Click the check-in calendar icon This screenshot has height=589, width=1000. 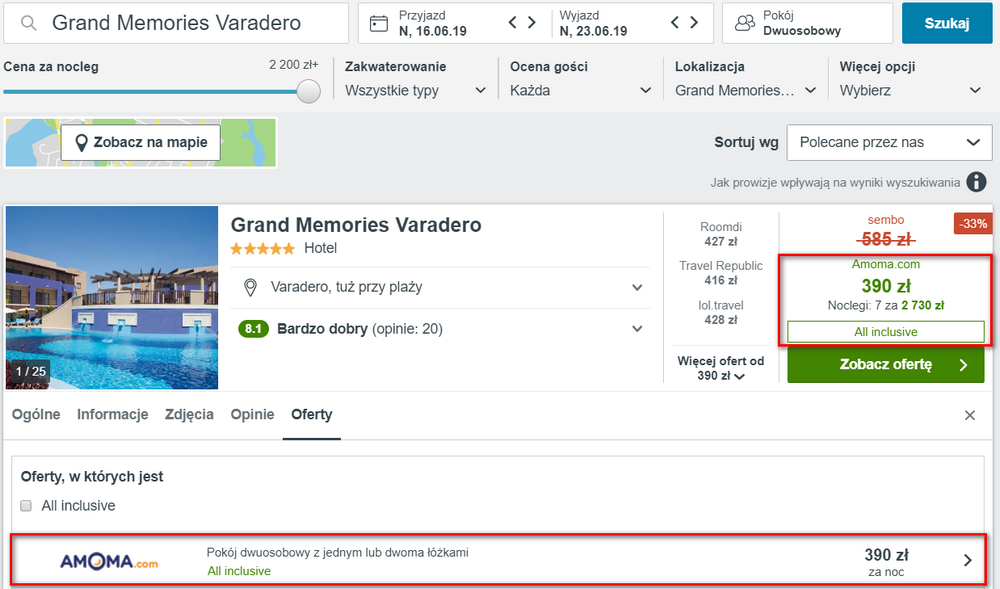tap(378, 23)
